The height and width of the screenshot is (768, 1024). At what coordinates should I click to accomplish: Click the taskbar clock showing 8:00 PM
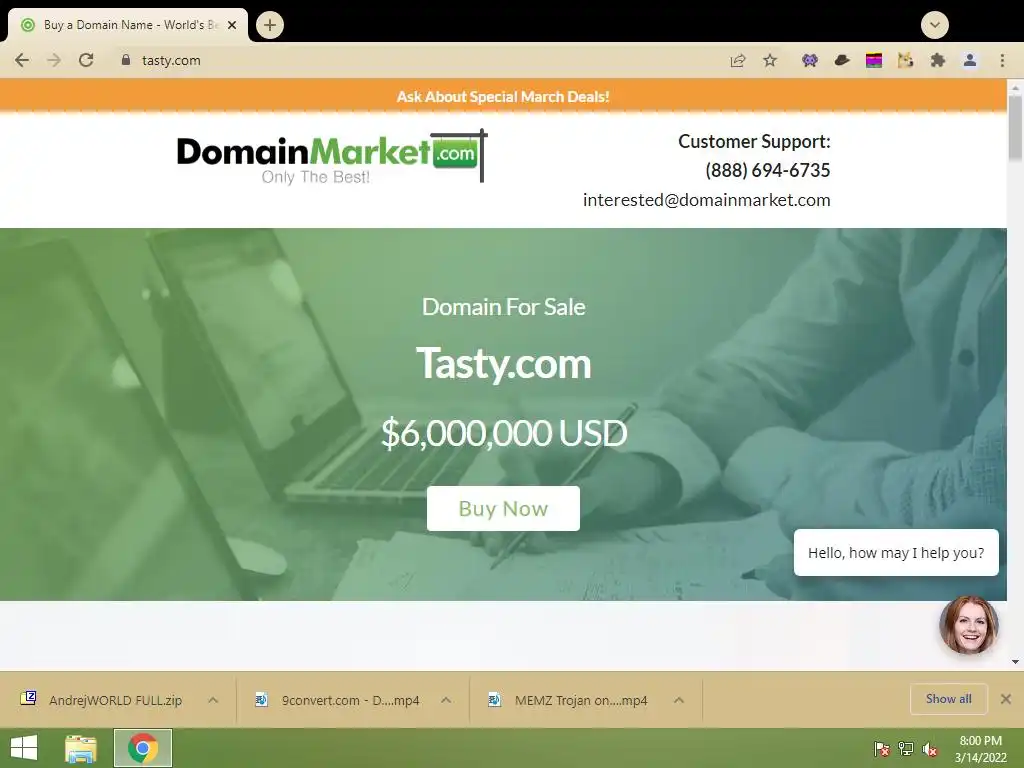click(980, 748)
